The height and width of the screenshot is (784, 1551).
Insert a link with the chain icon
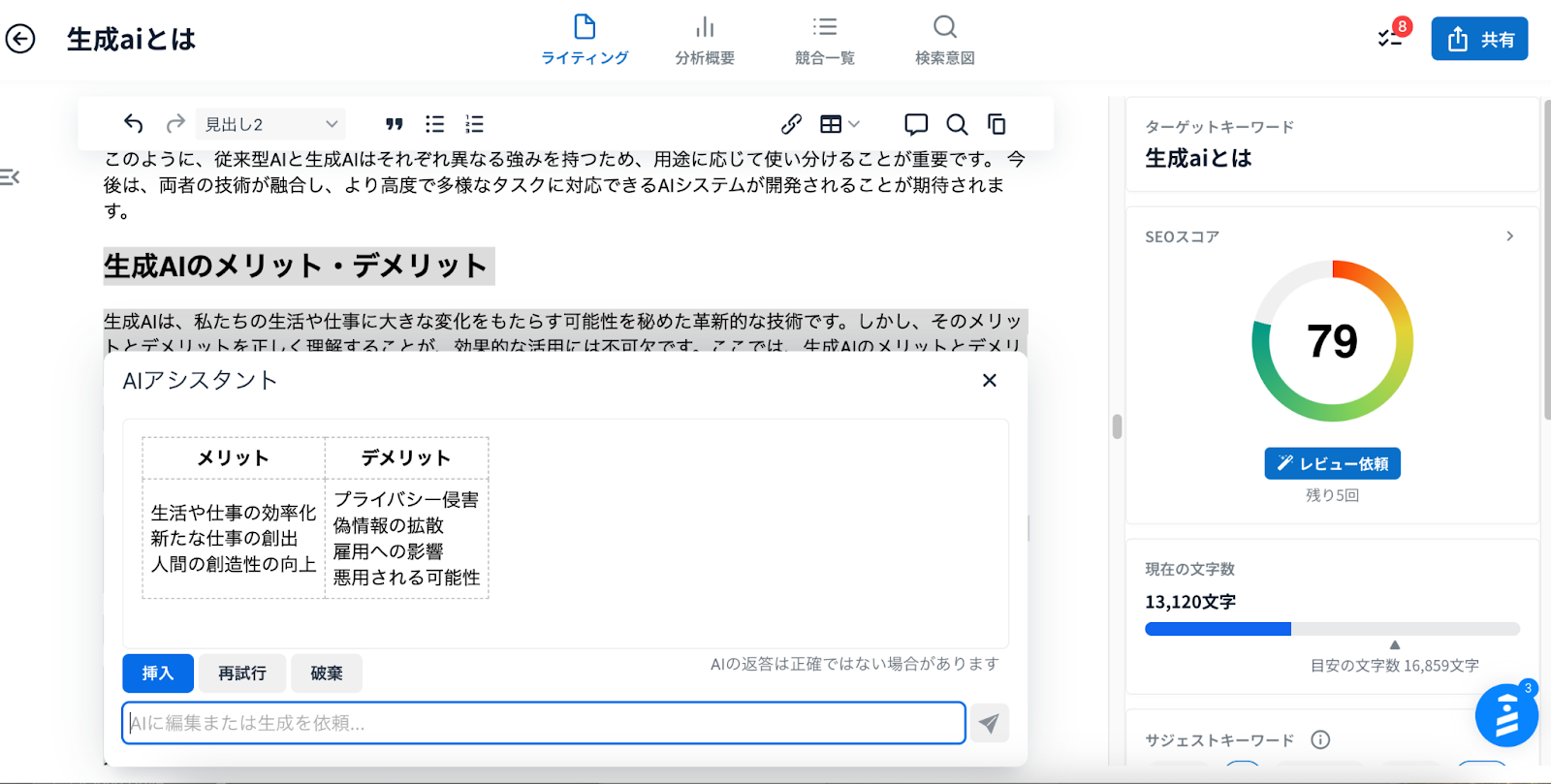(x=791, y=124)
